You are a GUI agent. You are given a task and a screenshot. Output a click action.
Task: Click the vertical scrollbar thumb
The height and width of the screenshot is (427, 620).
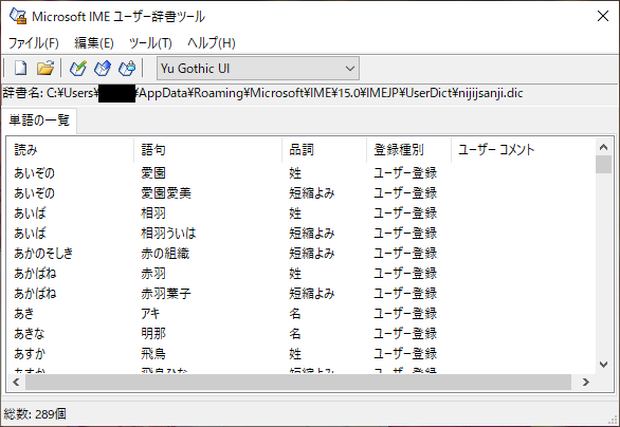pyautogui.click(x=603, y=164)
